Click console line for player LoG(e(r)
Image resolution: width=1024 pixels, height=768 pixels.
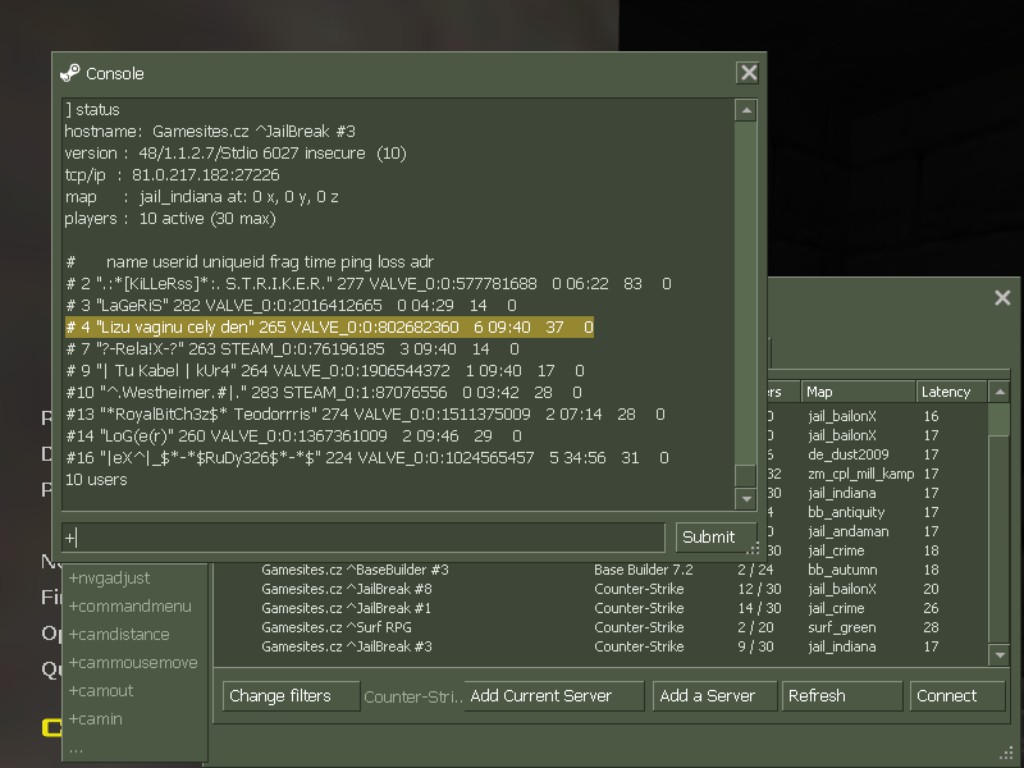click(294, 436)
